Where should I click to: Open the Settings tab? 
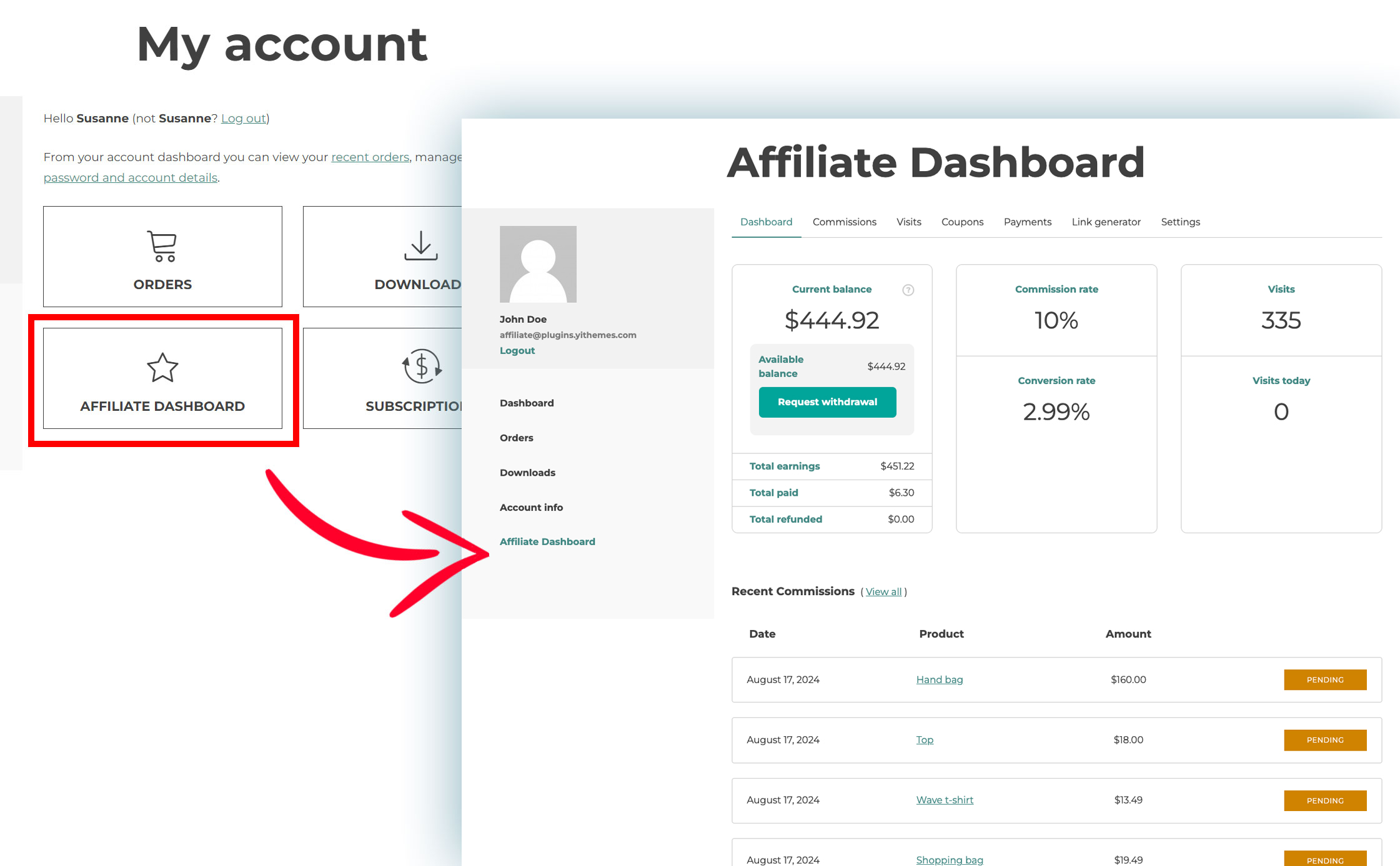click(x=1180, y=222)
